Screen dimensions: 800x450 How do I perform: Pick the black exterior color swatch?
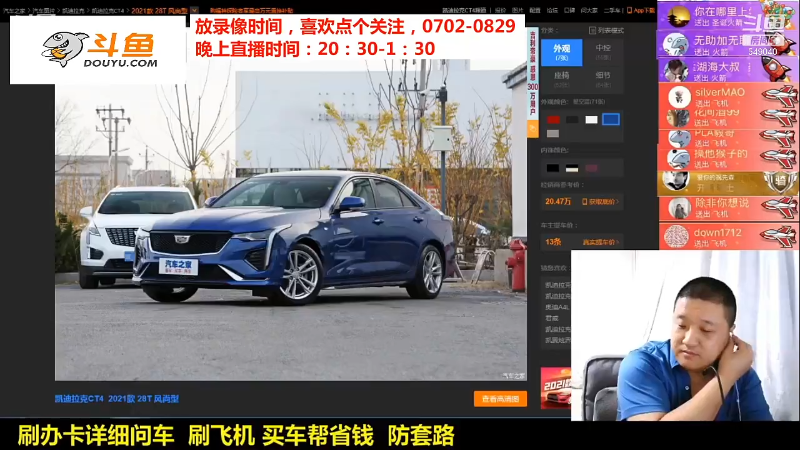[572, 119]
